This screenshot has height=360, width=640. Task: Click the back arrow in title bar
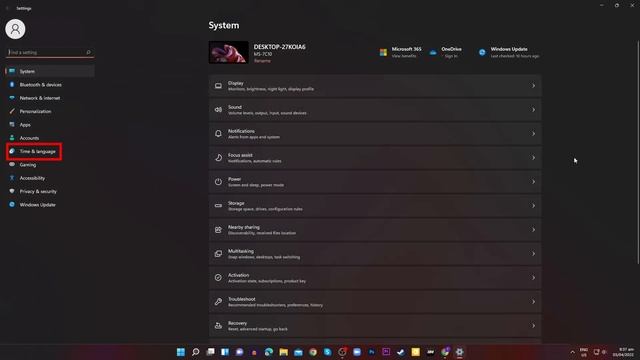[7, 8]
